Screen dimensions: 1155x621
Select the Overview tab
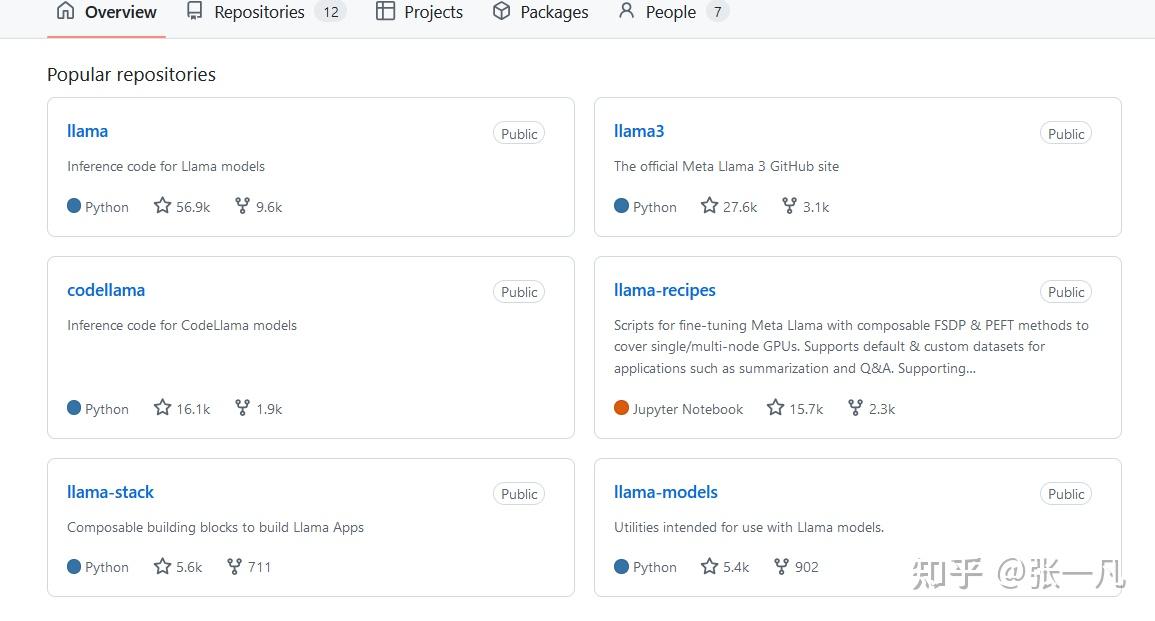point(107,12)
